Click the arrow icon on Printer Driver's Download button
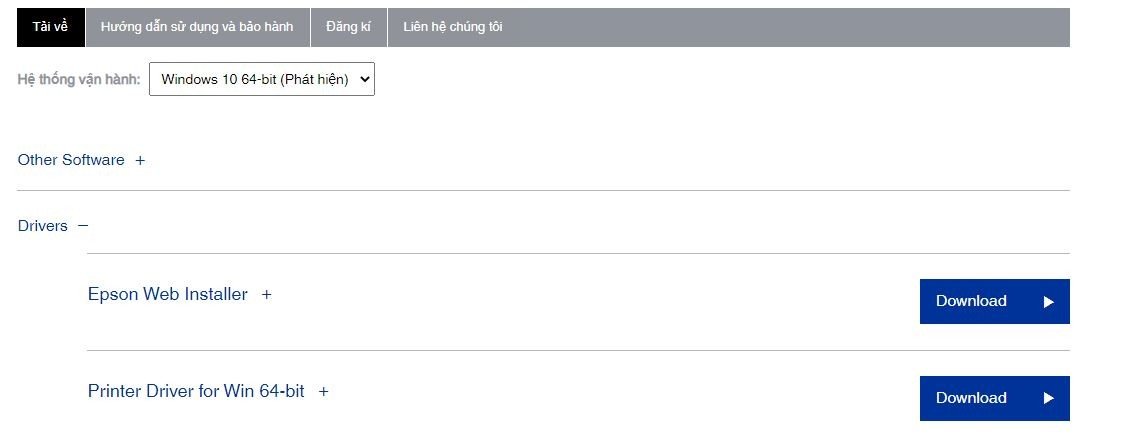The image size is (1129, 443). (1048, 398)
